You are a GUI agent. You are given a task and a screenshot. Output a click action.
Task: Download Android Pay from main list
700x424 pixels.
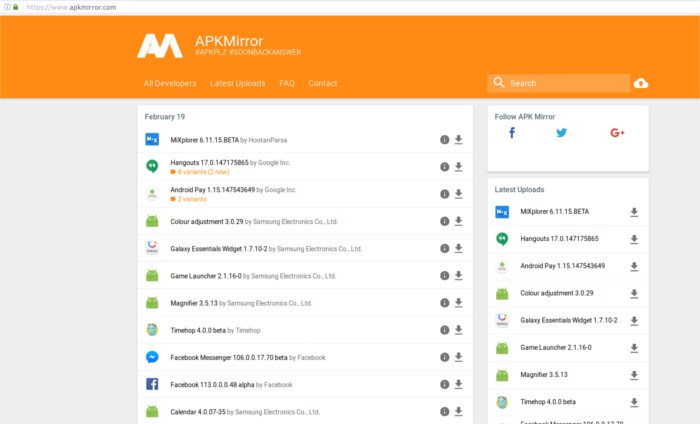(x=458, y=194)
